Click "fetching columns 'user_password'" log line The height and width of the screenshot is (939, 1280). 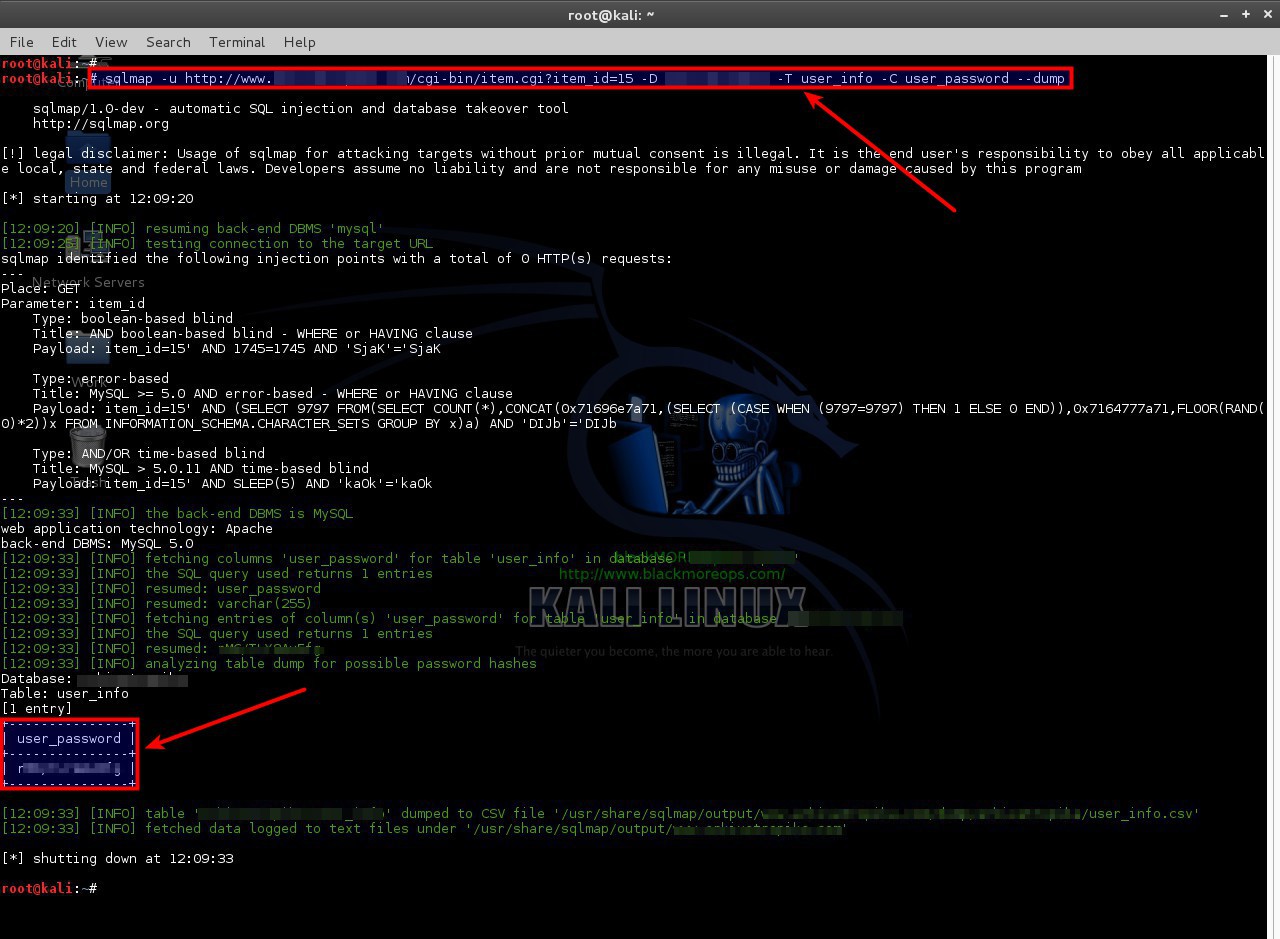[400, 558]
